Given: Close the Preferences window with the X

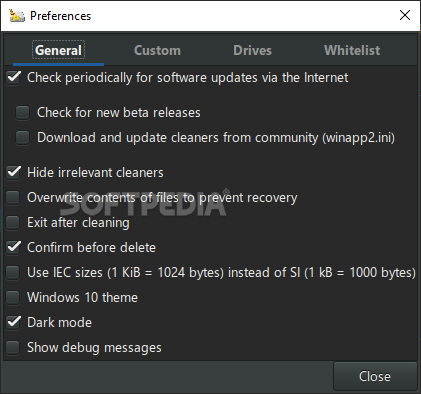Looking at the screenshot, I should [405, 15].
